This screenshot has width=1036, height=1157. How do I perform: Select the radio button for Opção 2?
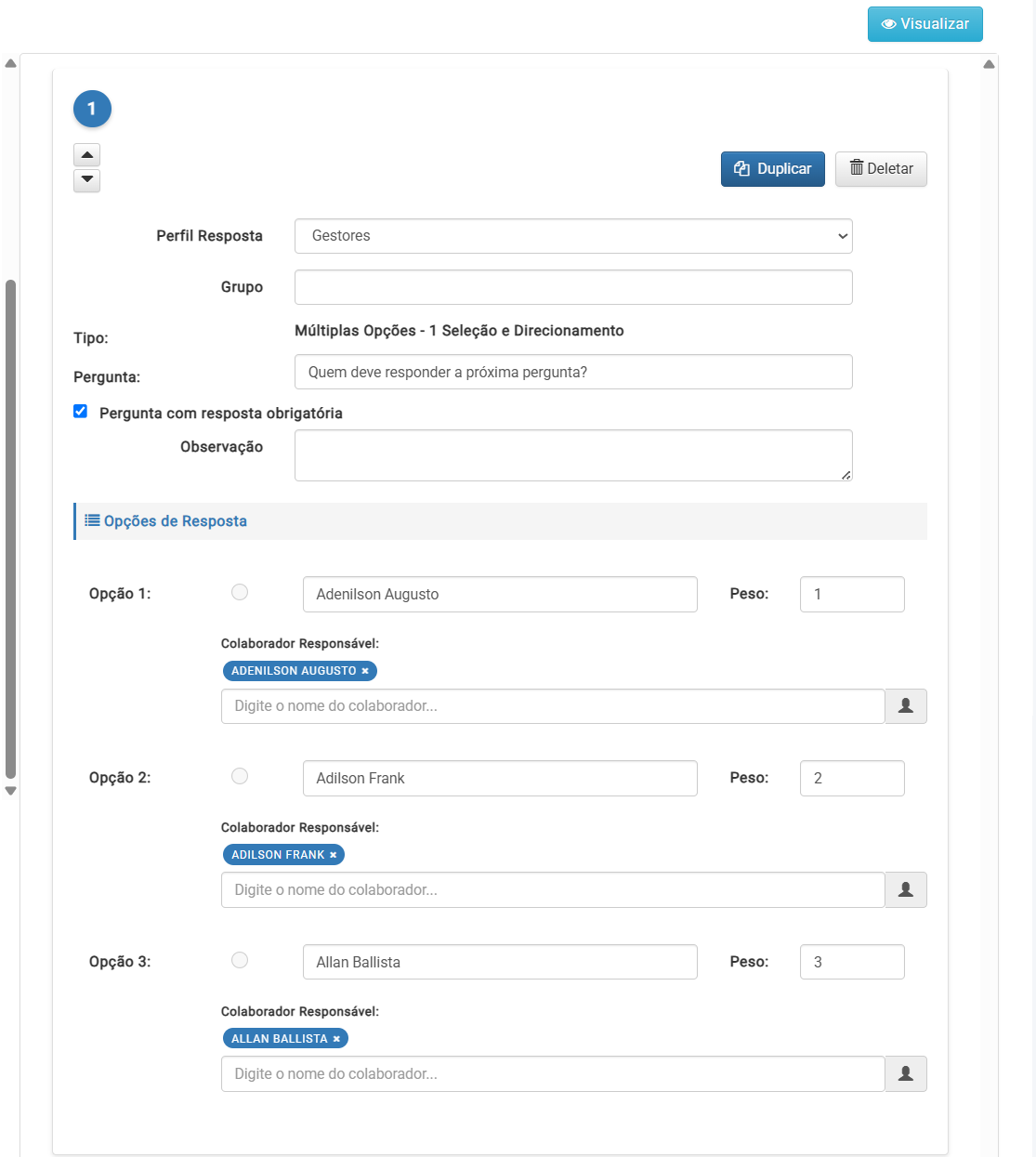[240, 776]
